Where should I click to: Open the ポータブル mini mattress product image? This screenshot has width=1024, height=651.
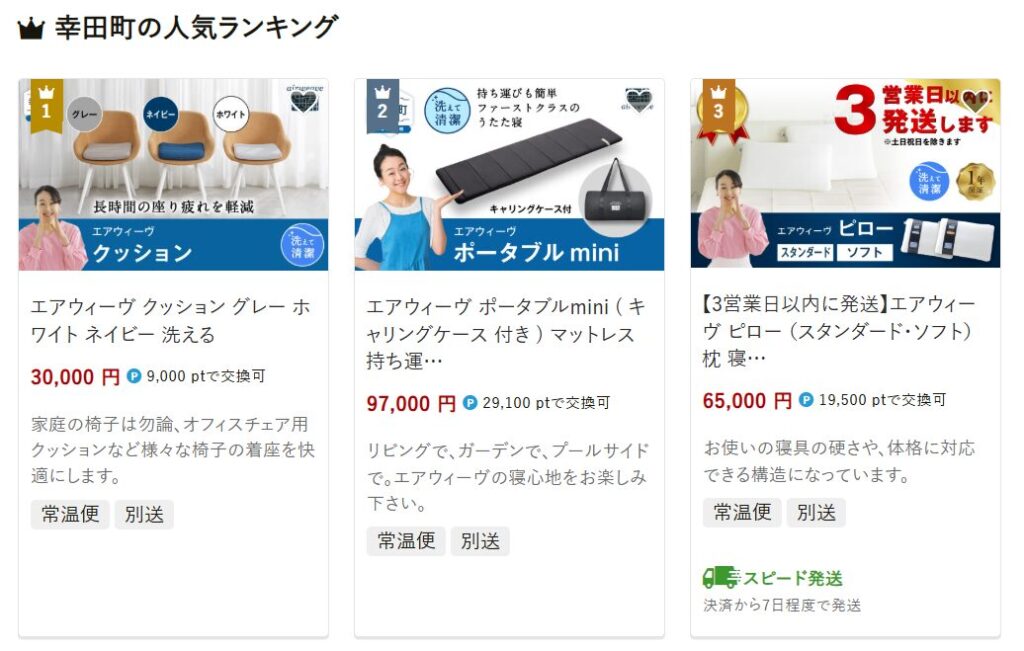509,174
